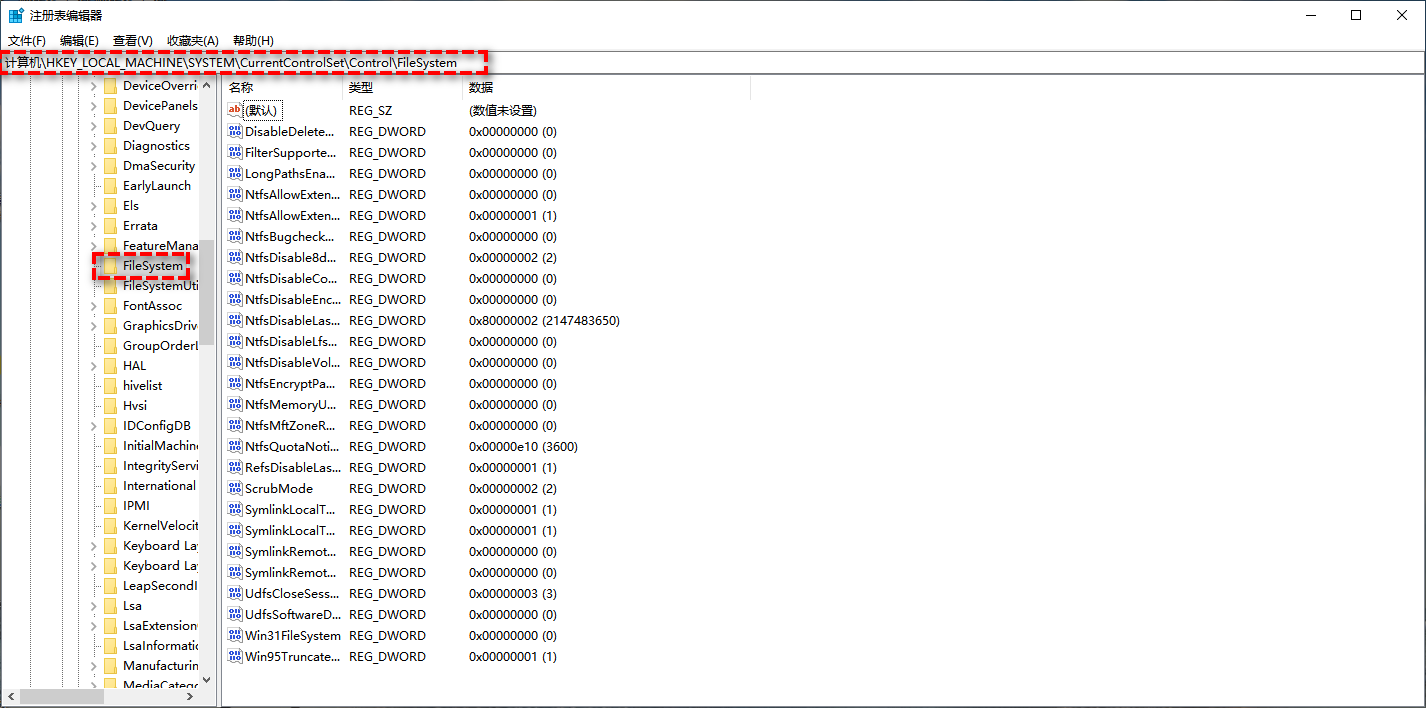The image size is (1426, 708).
Task: Expand the DevQuery tree node
Action: tap(94, 126)
